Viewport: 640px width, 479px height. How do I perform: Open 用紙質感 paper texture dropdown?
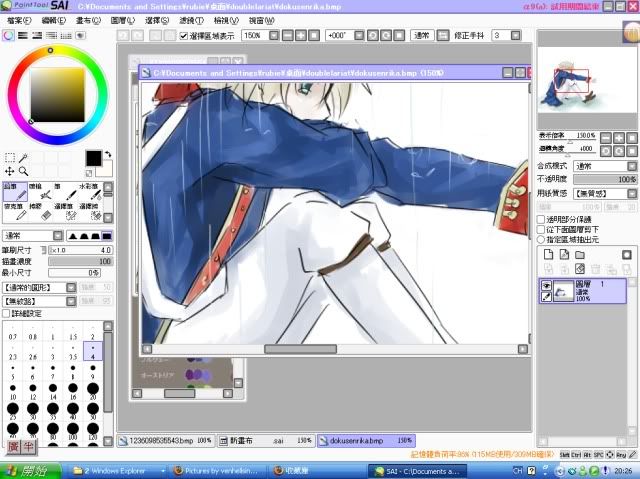(632, 193)
